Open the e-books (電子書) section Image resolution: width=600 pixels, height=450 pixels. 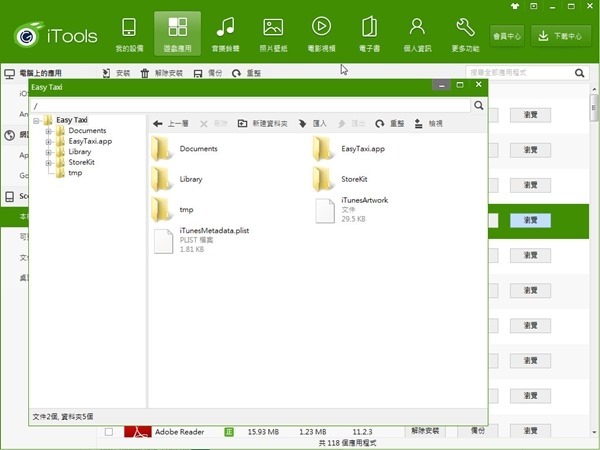[369, 34]
